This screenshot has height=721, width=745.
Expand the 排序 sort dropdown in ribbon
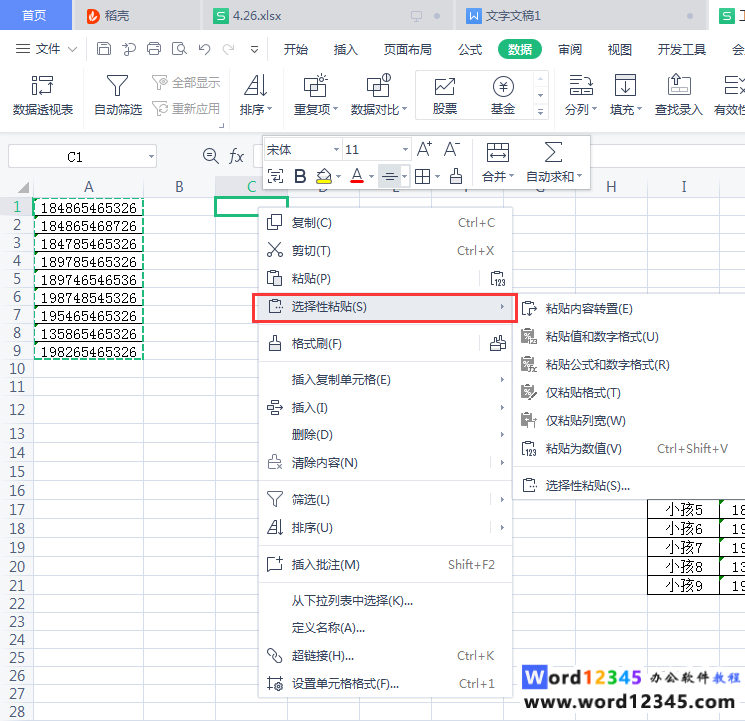(270, 109)
